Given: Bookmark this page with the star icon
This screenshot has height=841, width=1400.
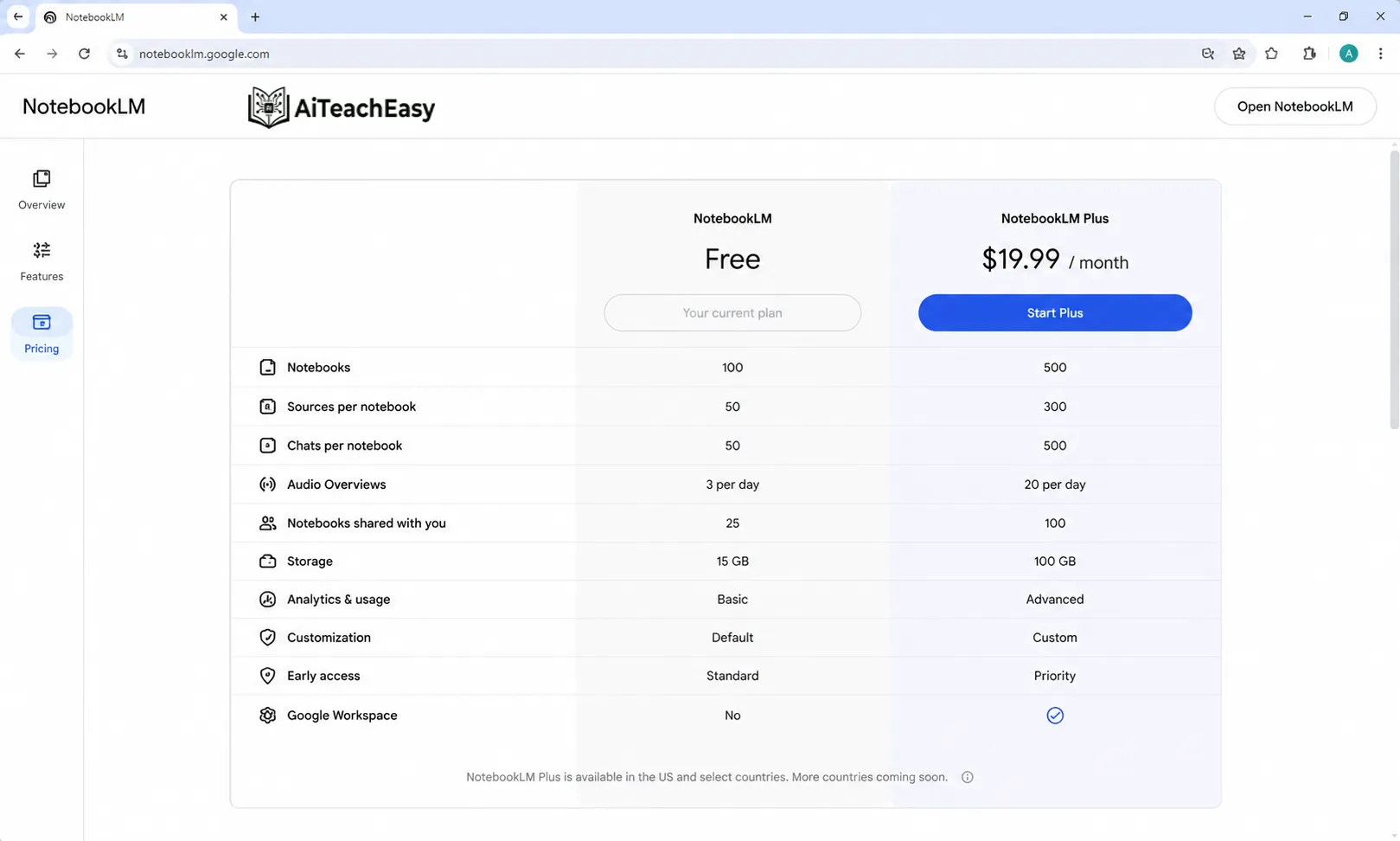Looking at the screenshot, I should pos(1239,54).
